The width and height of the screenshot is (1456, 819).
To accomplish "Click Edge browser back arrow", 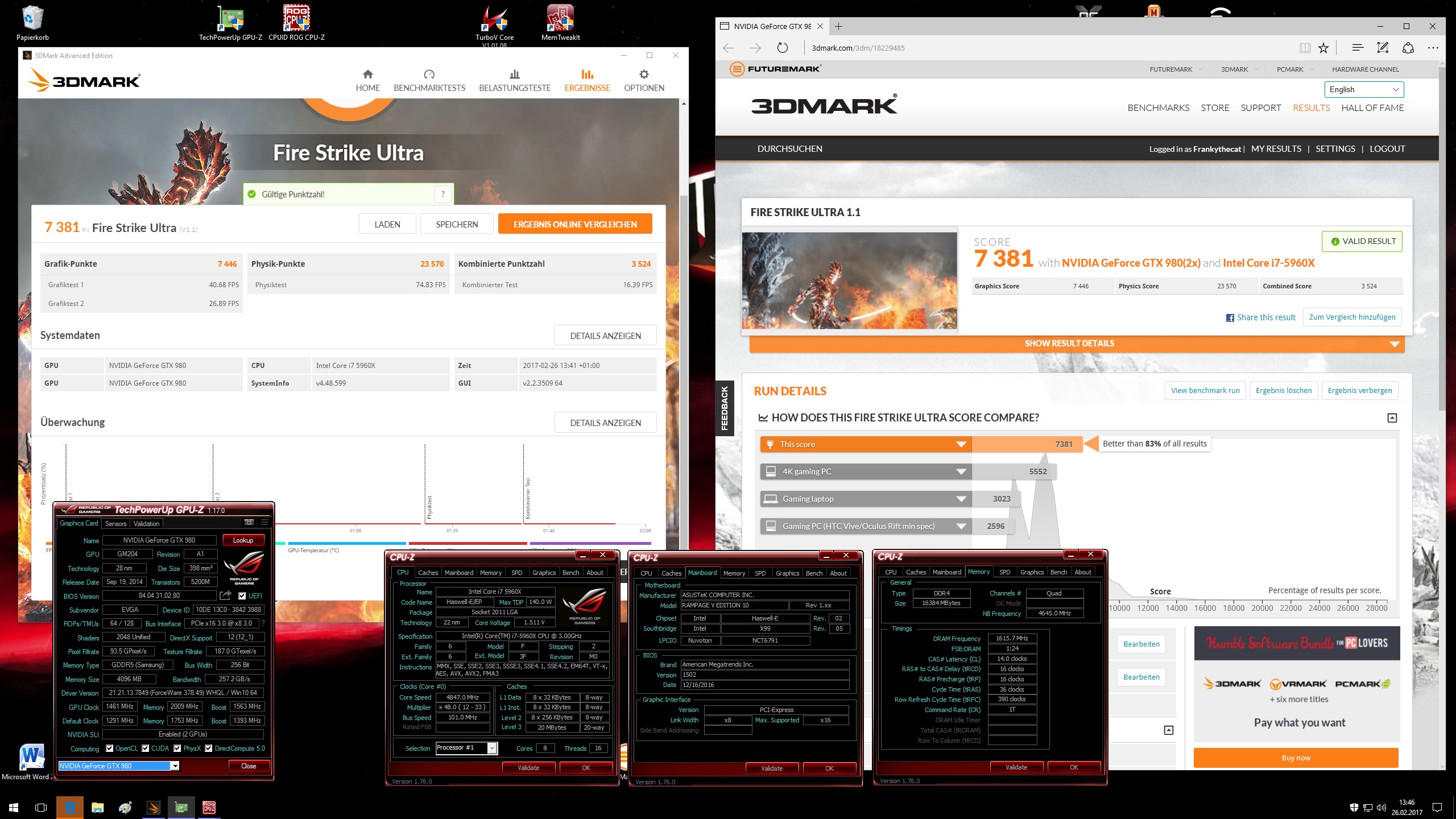I will coord(729,48).
